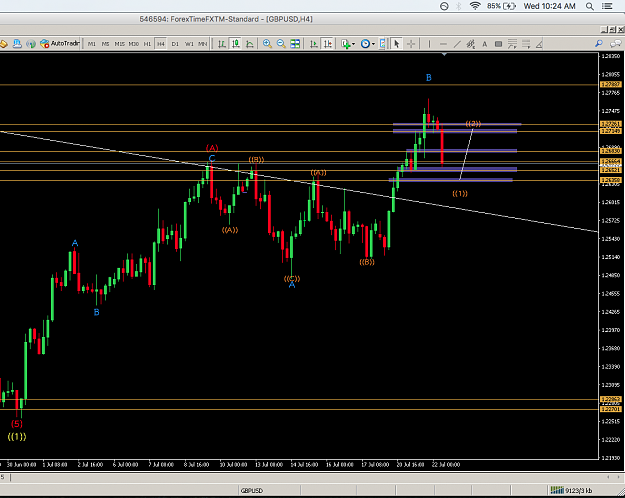625x498 pixels.
Task: Select the horizontal line drawing tool
Action: point(443,44)
